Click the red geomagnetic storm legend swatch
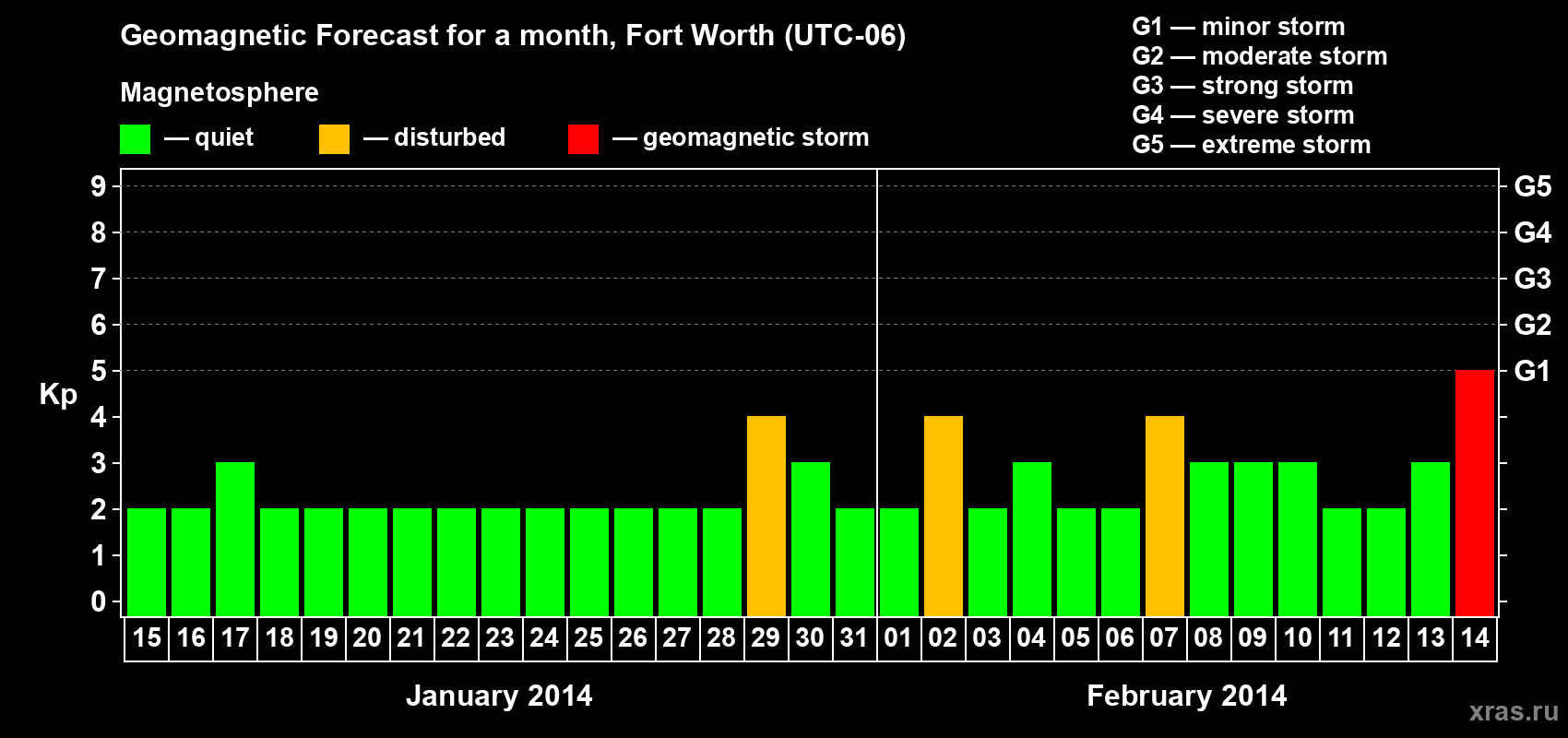This screenshot has height=738, width=1568. (x=583, y=139)
